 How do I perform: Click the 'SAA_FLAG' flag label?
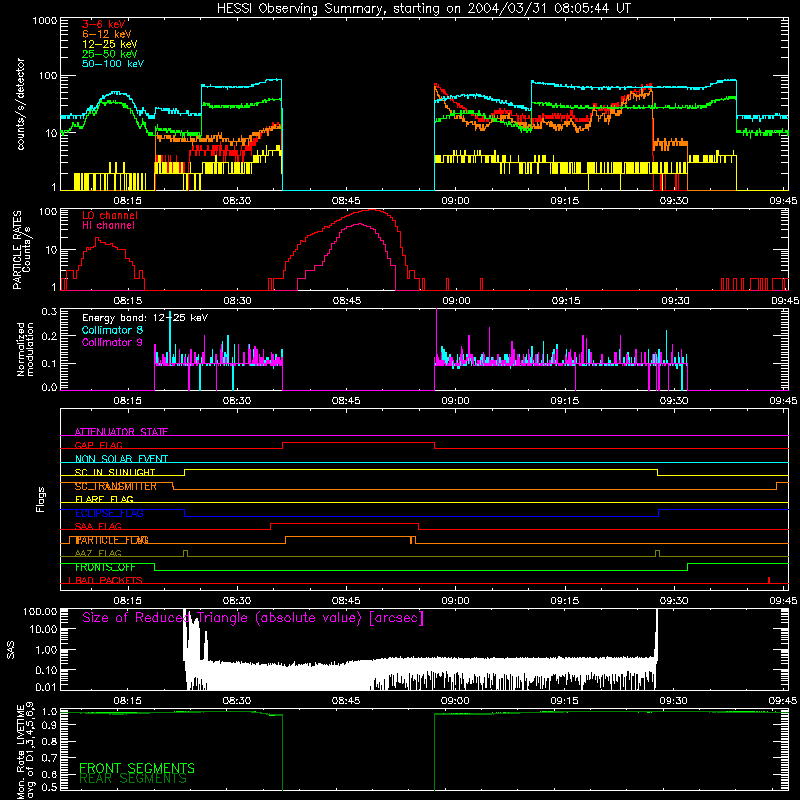pyautogui.click(x=98, y=526)
